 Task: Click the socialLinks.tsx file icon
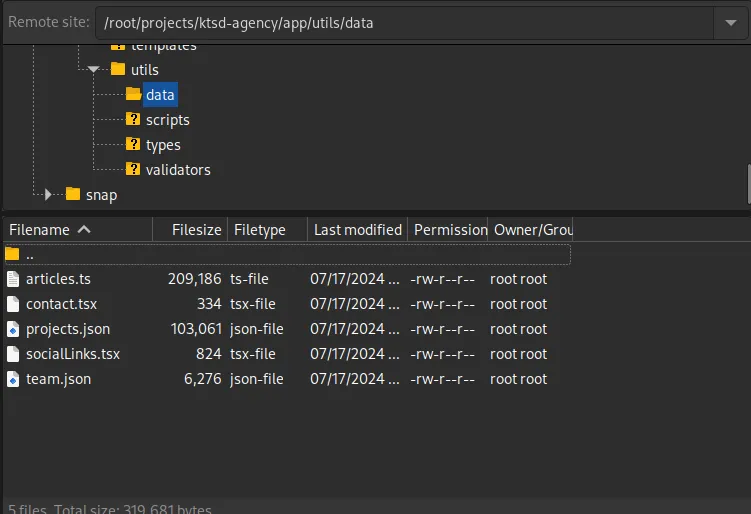tap(12, 354)
